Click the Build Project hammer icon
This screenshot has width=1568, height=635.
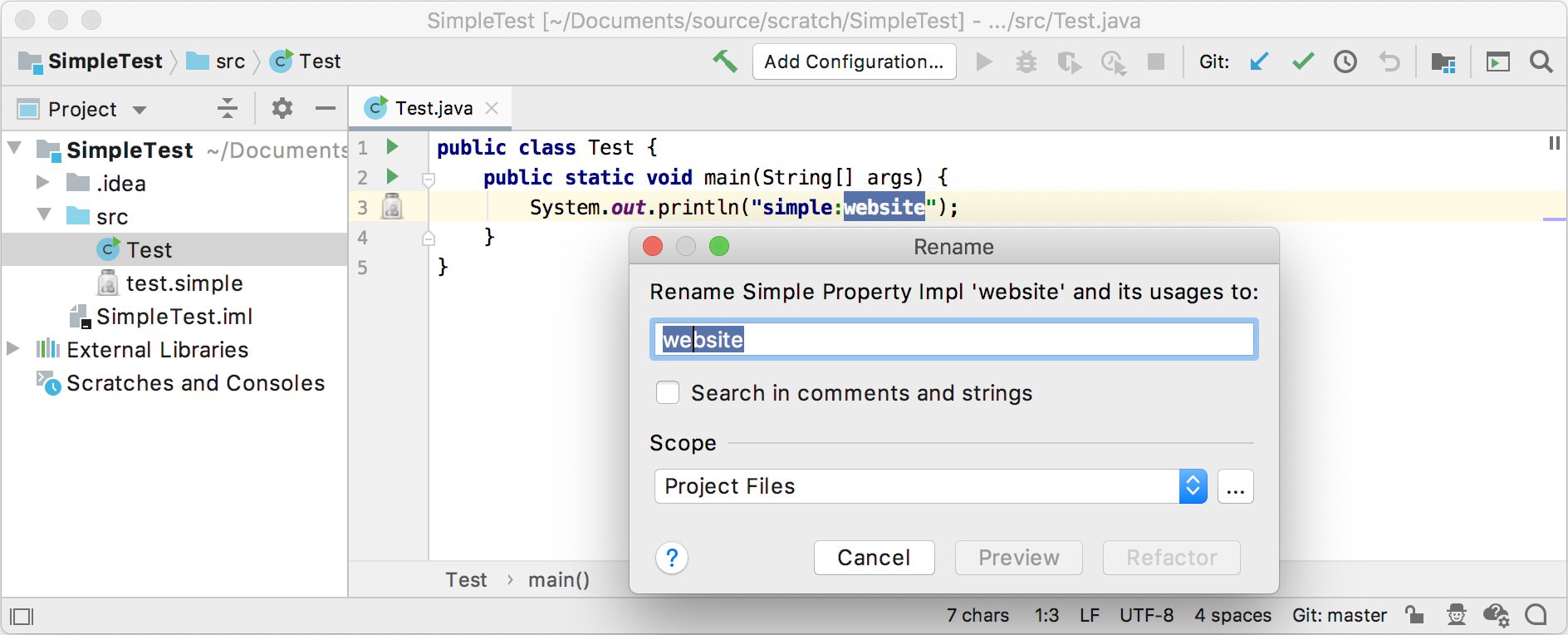tap(724, 62)
